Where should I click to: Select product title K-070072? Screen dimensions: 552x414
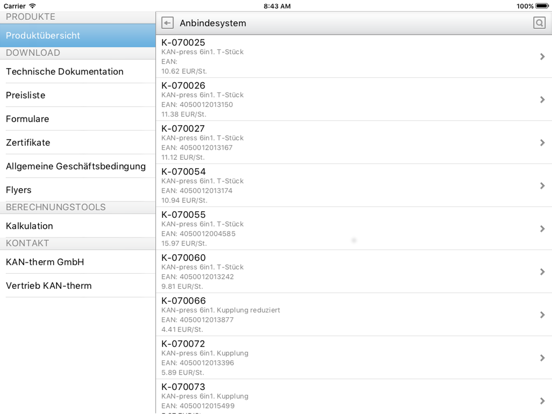[183, 344]
